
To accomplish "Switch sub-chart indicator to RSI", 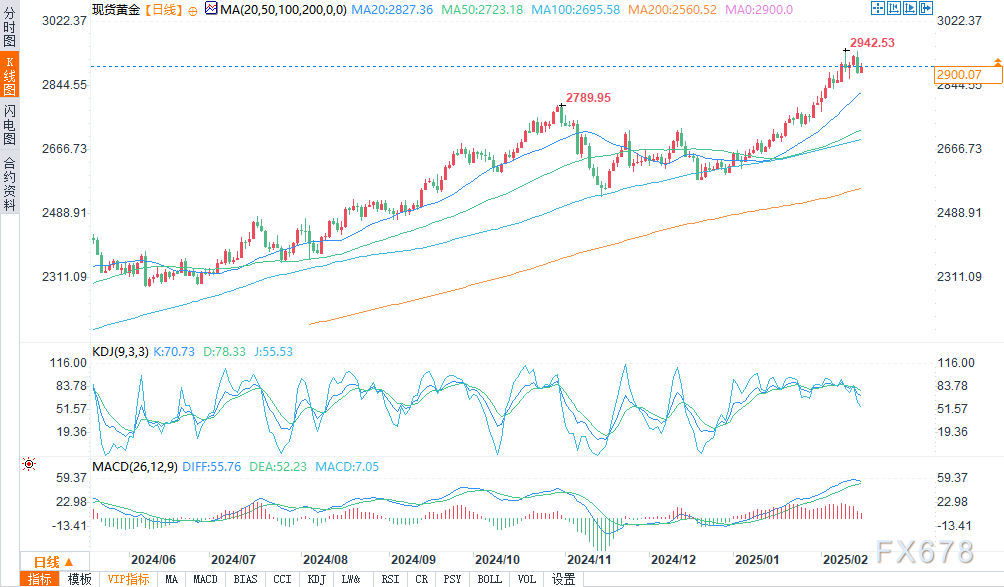I will click(x=390, y=579).
